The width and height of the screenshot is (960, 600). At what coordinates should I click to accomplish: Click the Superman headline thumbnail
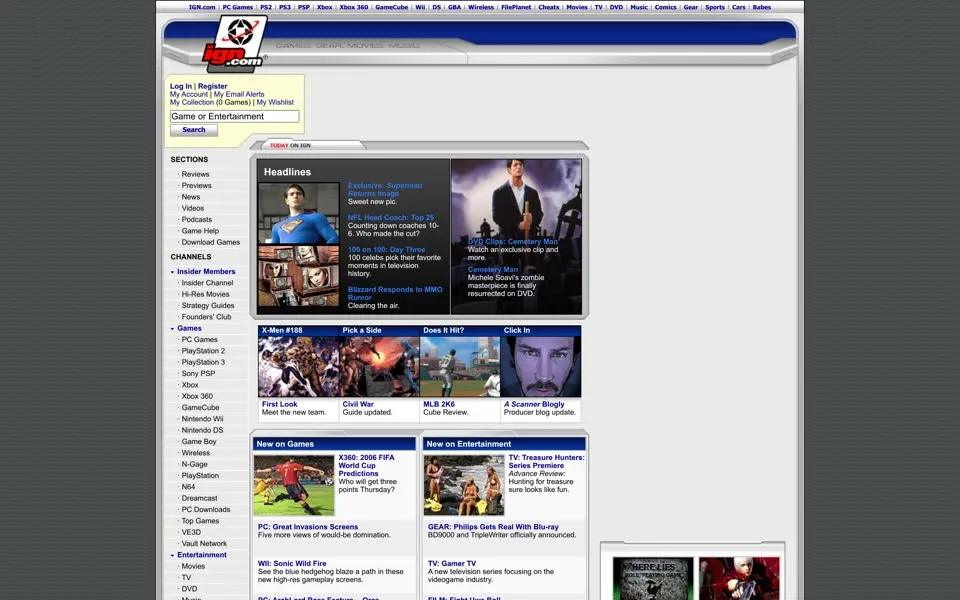(299, 214)
